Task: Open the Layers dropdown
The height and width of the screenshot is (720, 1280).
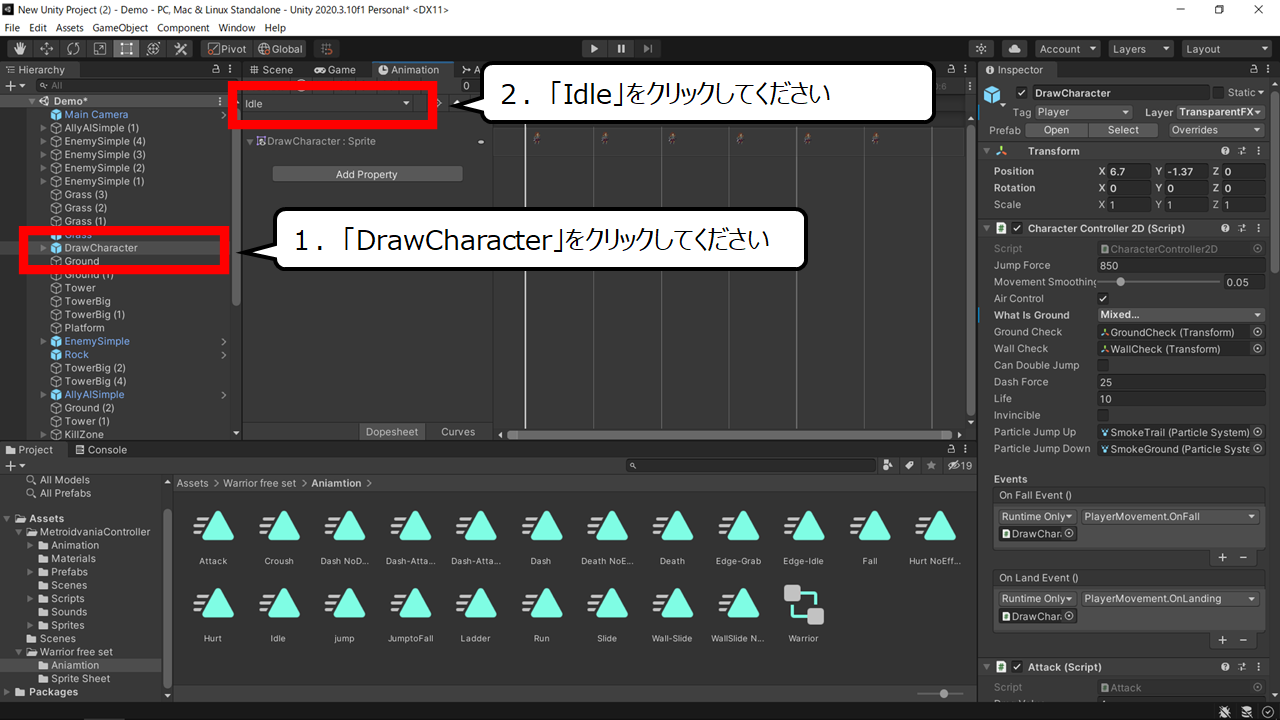Action: tap(1140, 48)
